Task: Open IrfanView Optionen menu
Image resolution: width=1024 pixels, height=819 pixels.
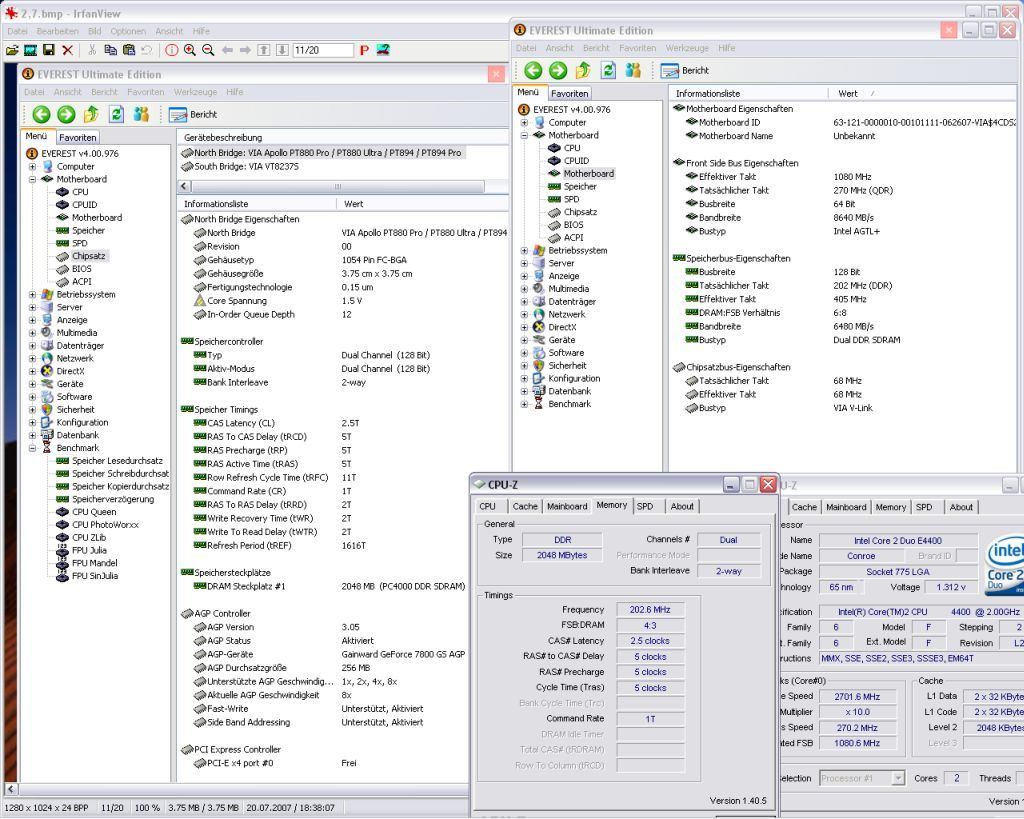Action: (128, 31)
